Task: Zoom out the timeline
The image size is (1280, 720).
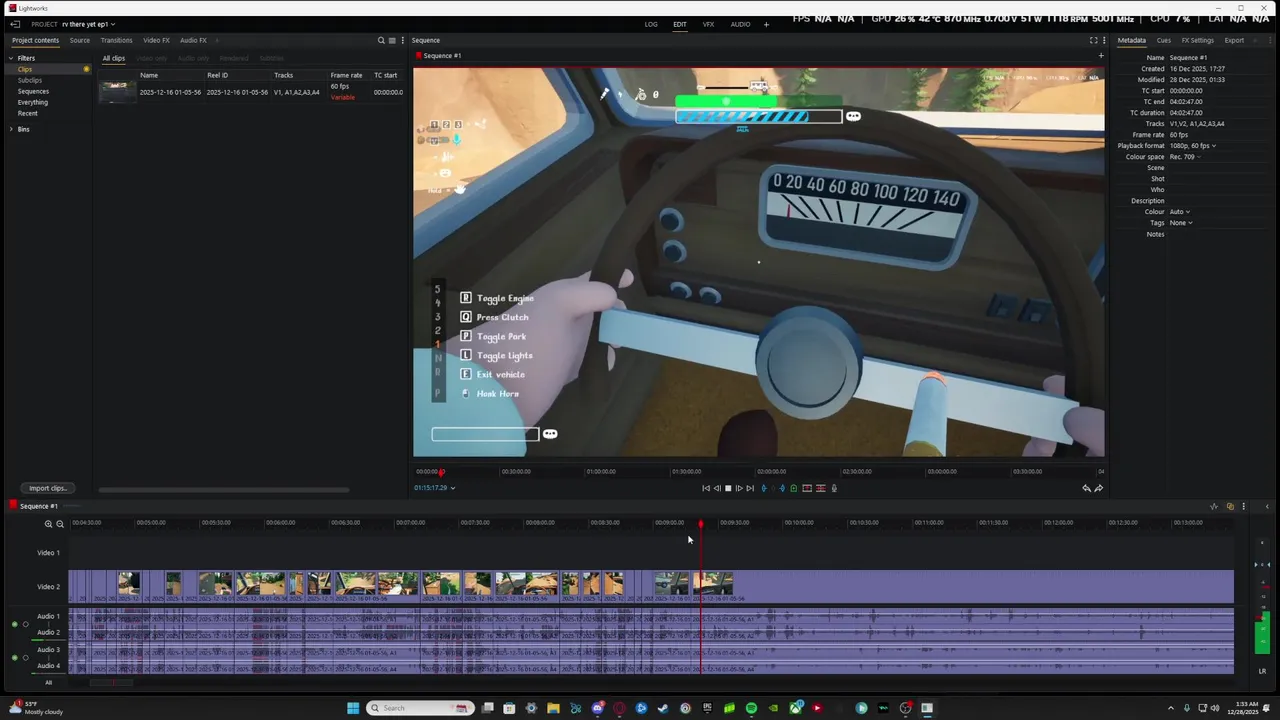Action: pos(60,524)
